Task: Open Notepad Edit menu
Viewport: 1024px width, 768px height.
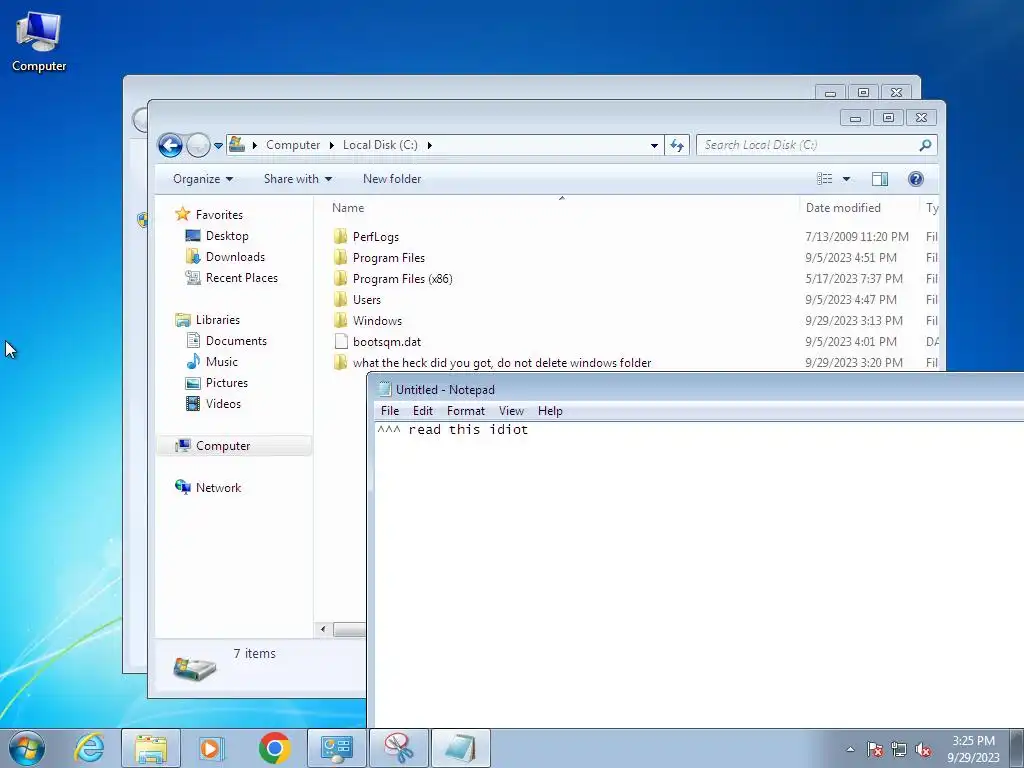Action: point(423,411)
